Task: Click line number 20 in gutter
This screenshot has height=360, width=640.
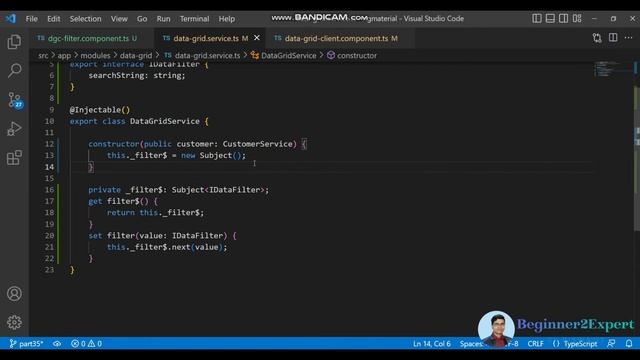Action: 49,236
